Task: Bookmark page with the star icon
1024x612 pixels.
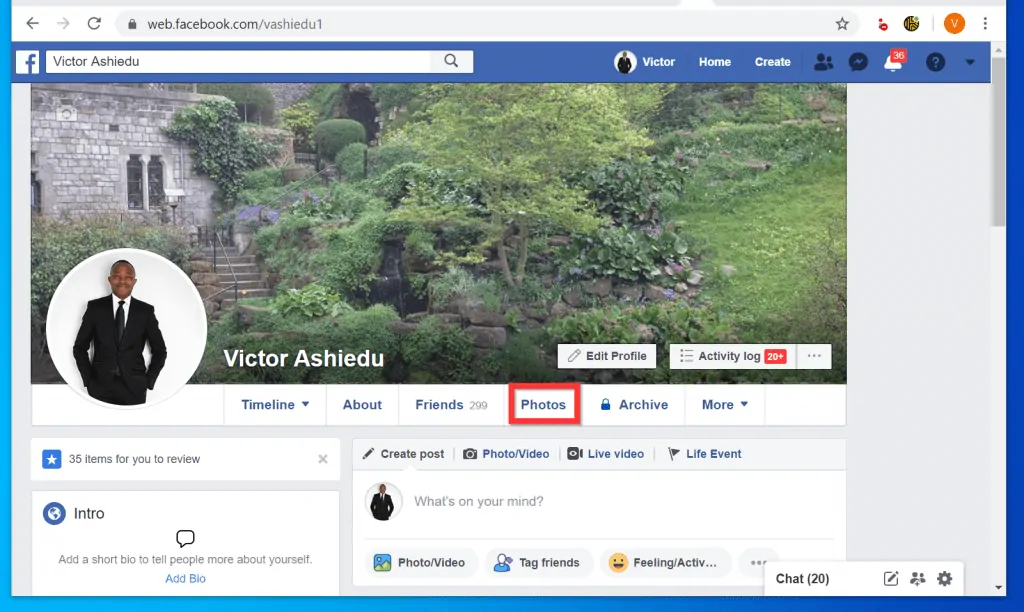Action: click(842, 24)
